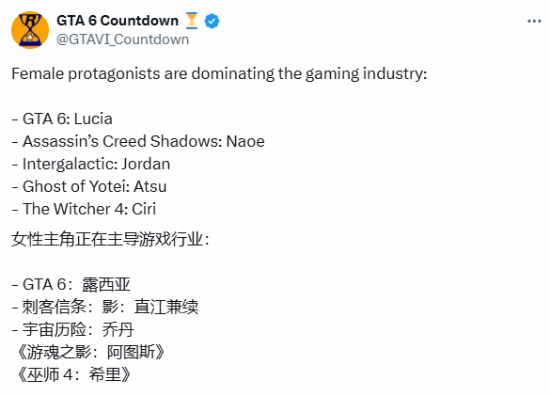Viewport: 550px width, 396px height.
Task: Open the GTA 6 Countdown profile avatar
Action: pos(30,30)
